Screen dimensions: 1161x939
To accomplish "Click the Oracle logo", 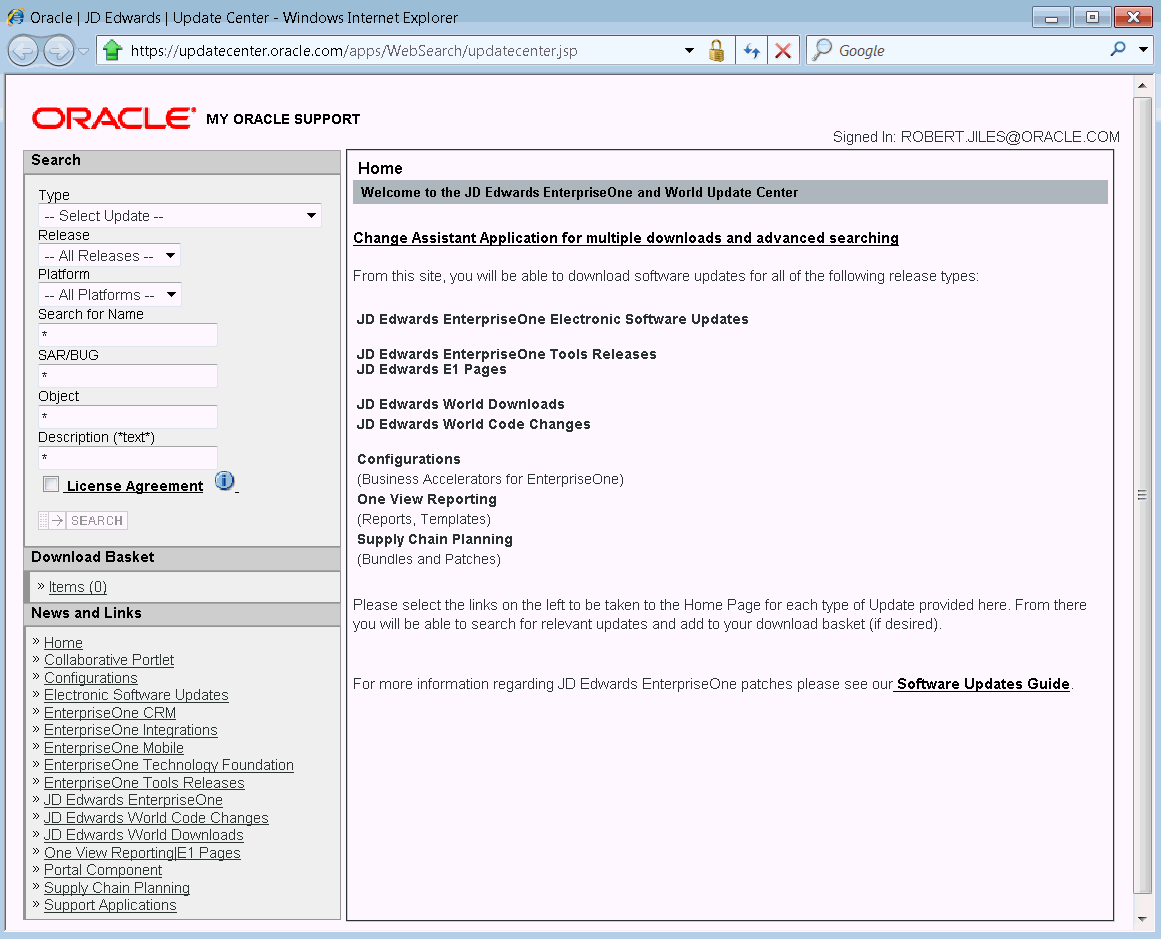I will point(114,118).
